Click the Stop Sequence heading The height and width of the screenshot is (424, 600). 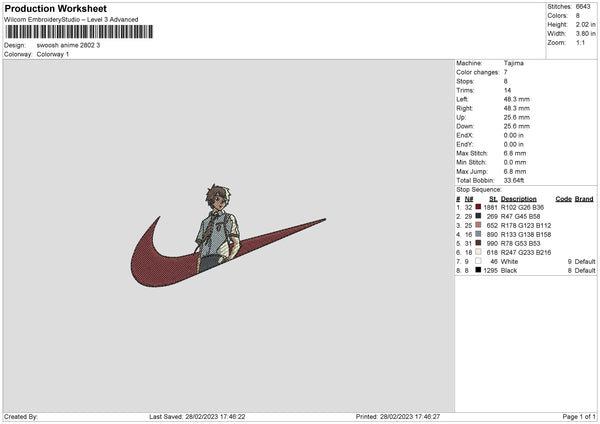[x=478, y=190]
